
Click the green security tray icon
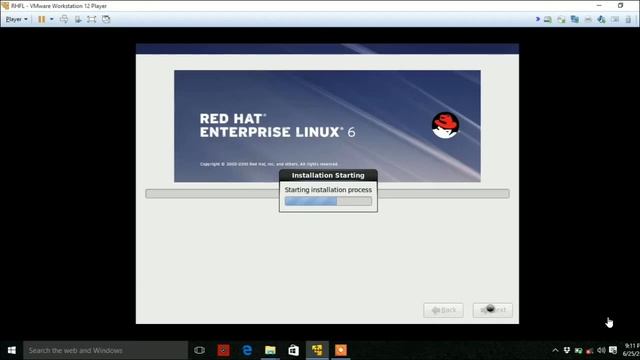click(x=578, y=350)
